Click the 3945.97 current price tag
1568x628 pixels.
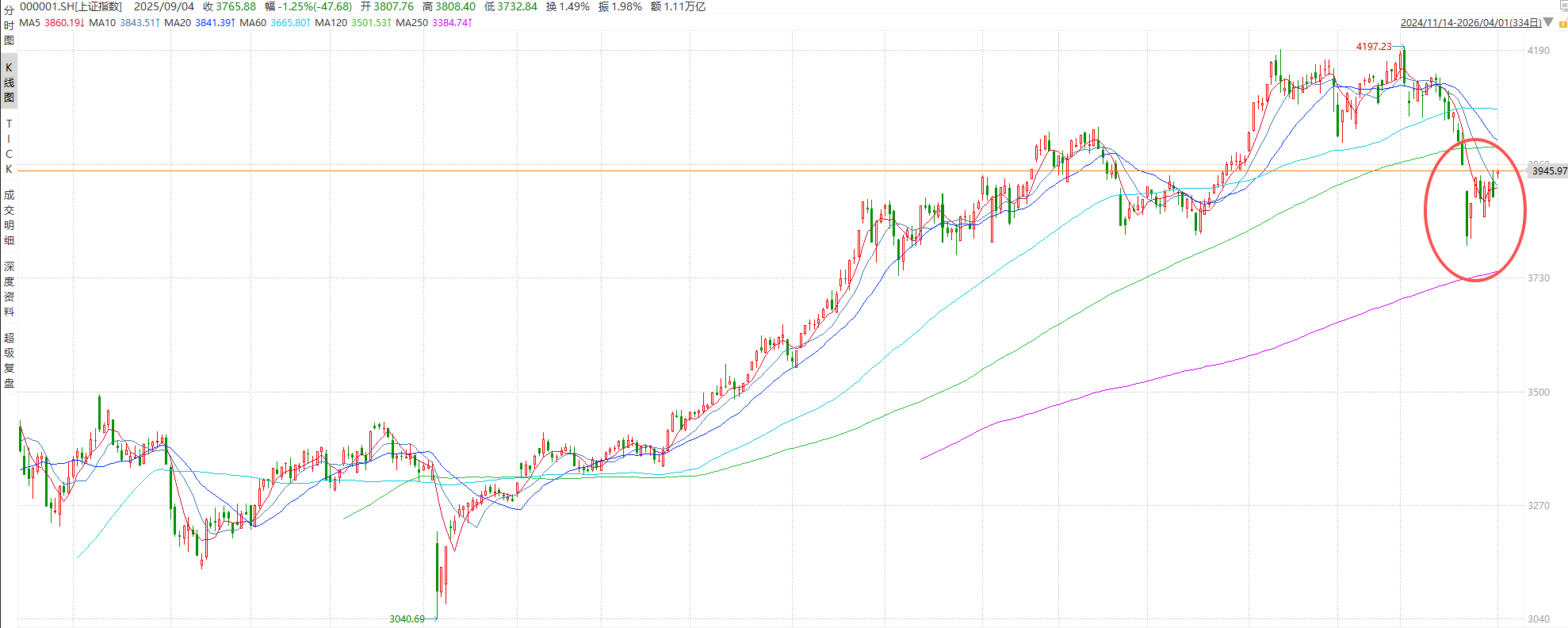click(1548, 171)
